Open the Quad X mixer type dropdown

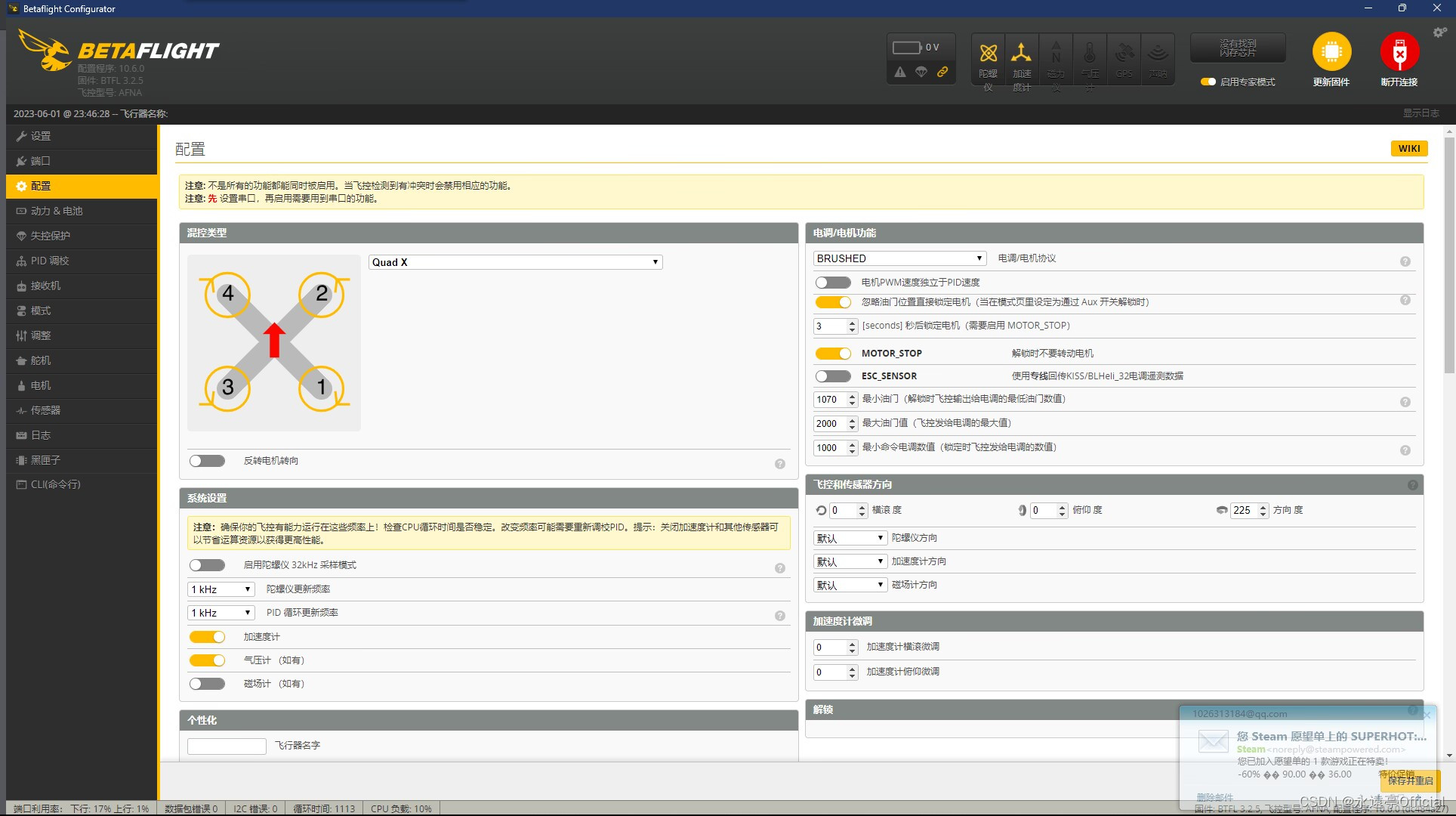point(515,262)
